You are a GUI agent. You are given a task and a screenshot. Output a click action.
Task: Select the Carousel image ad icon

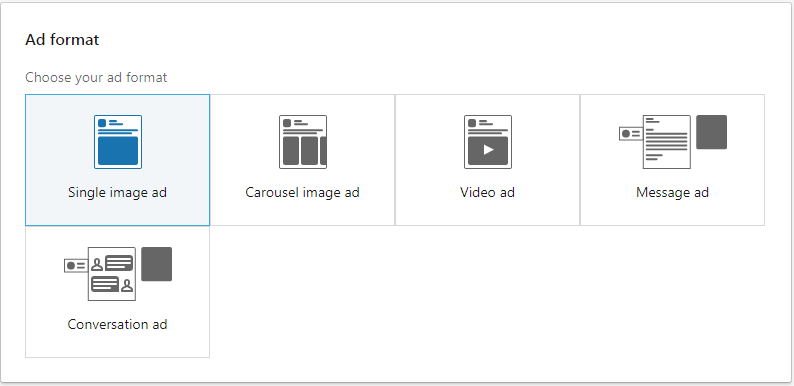[303, 142]
